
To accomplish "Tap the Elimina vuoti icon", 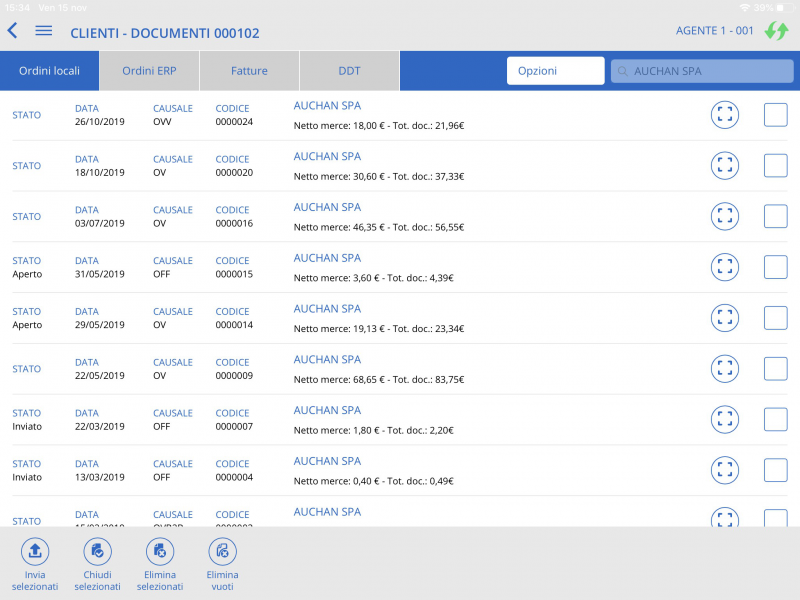I will (222, 551).
